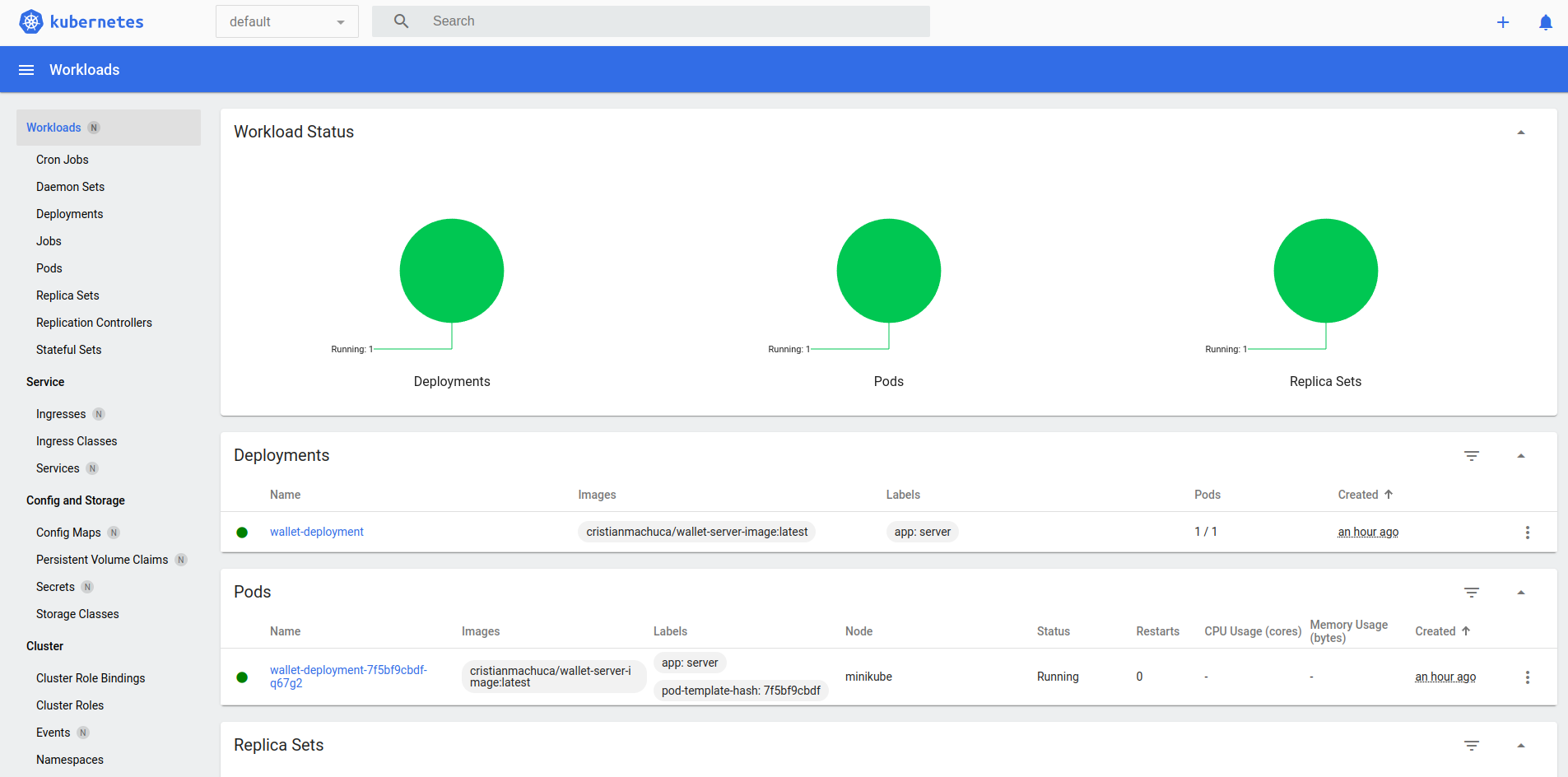The image size is (1568, 777).
Task: Click the search magnifier icon
Action: pos(402,21)
